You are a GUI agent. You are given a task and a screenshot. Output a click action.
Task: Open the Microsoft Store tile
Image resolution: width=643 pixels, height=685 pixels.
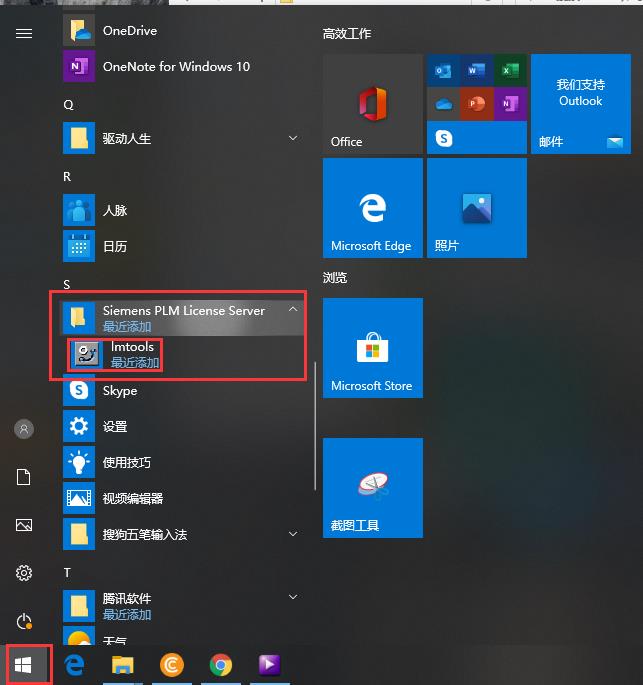tap(373, 348)
